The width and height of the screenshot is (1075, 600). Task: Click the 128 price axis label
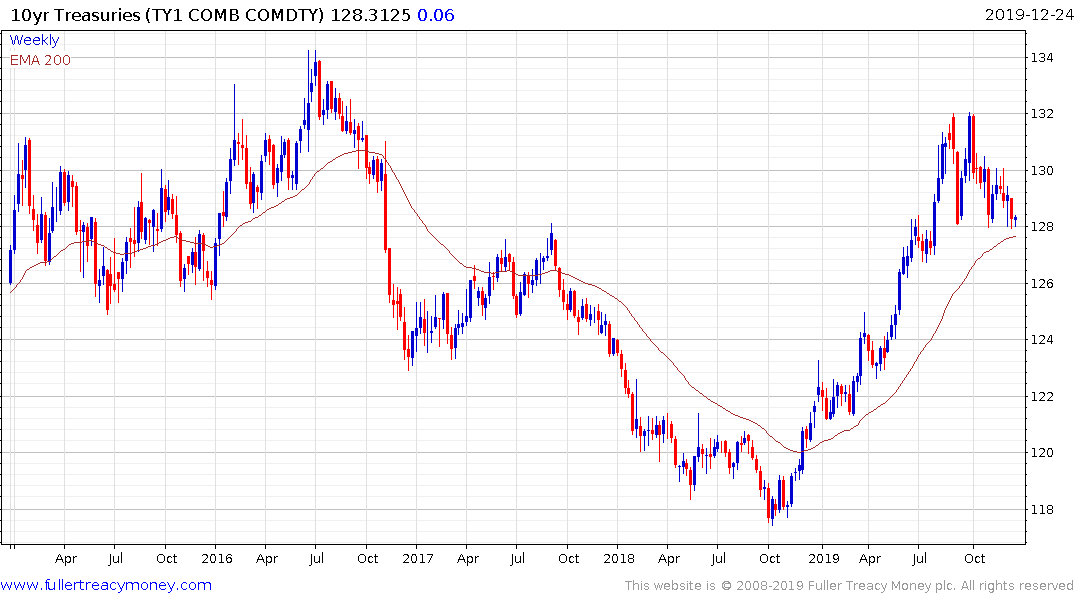tap(1041, 227)
